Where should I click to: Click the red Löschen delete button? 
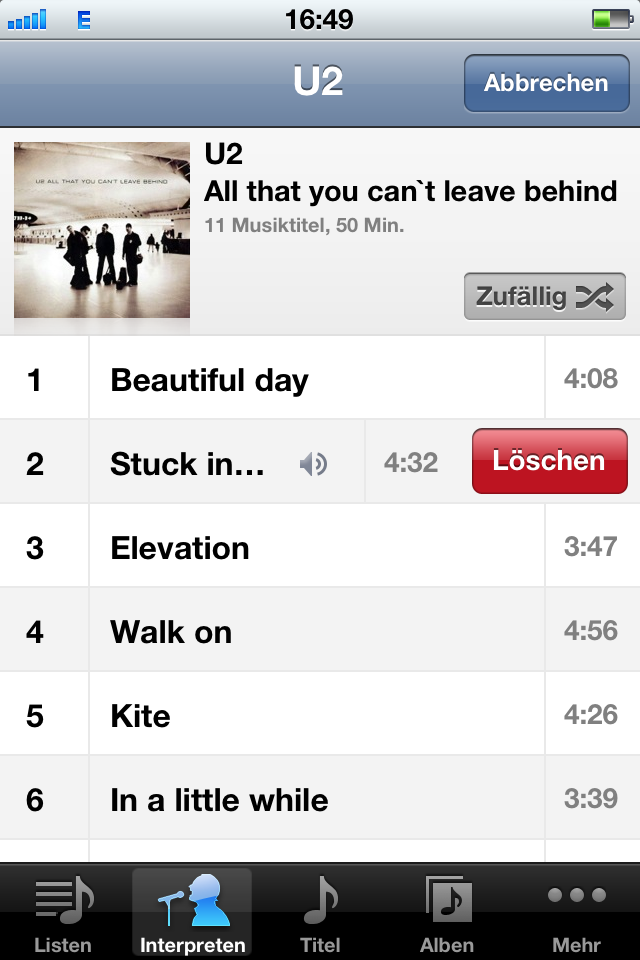tap(549, 461)
